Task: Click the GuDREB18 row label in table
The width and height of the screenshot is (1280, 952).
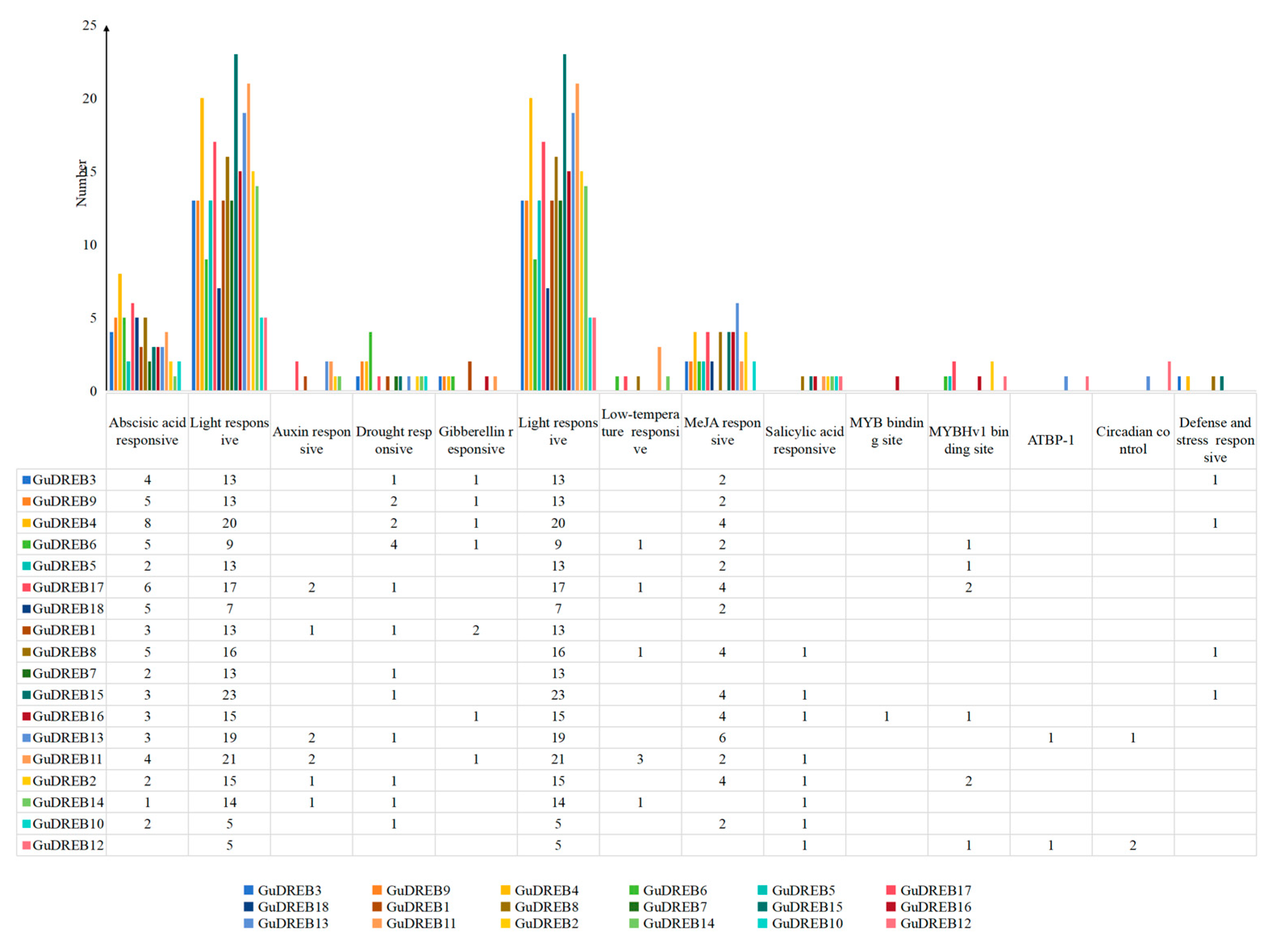Action: (x=67, y=609)
